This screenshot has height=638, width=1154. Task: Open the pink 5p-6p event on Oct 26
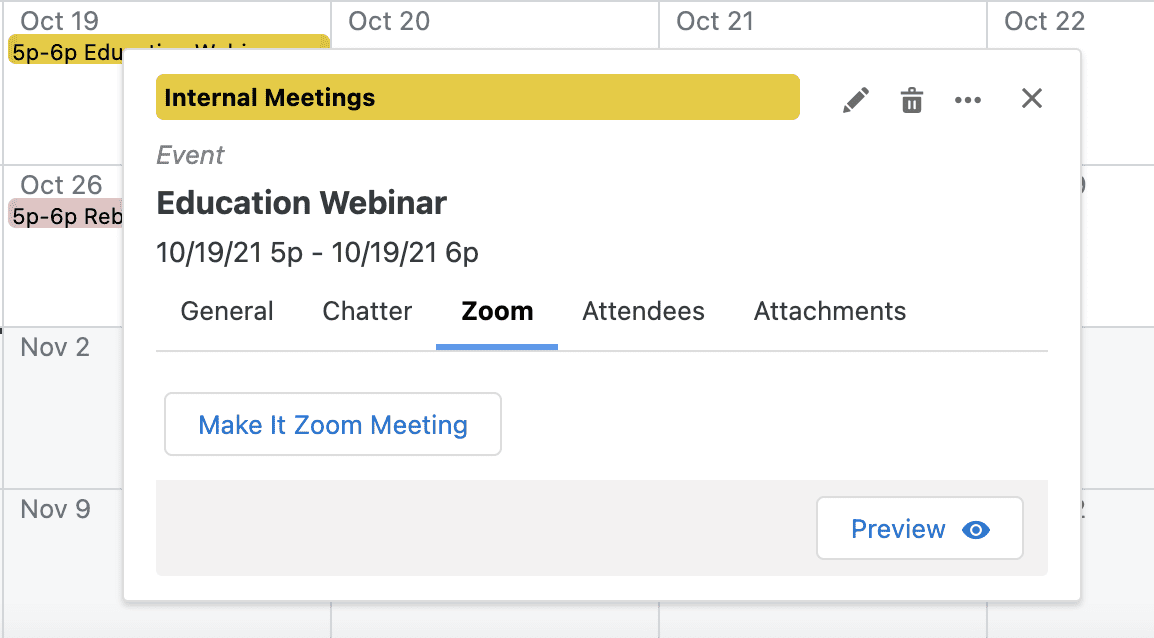pos(65,216)
